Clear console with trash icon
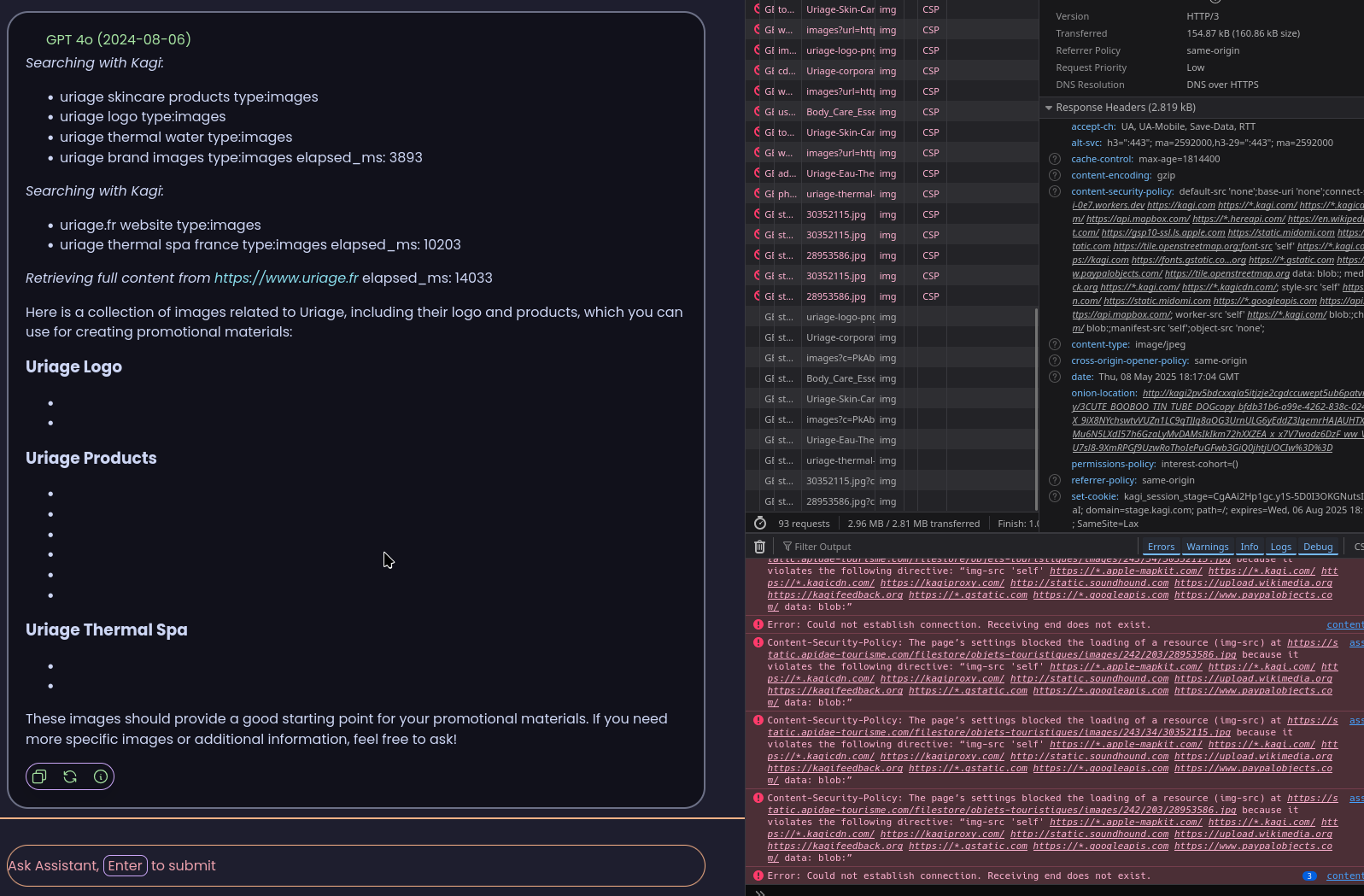This screenshot has width=1364, height=896. 759,547
